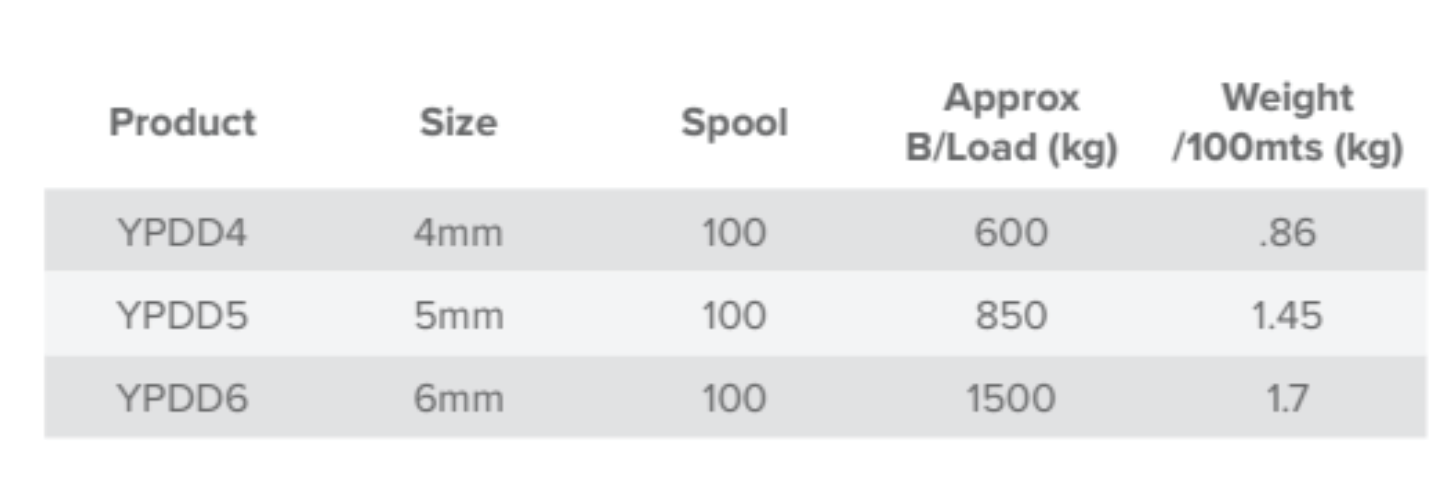This screenshot has width=1453, height=500.
Task: Select the 600 breaking load value
Action: coord(1011,233)
